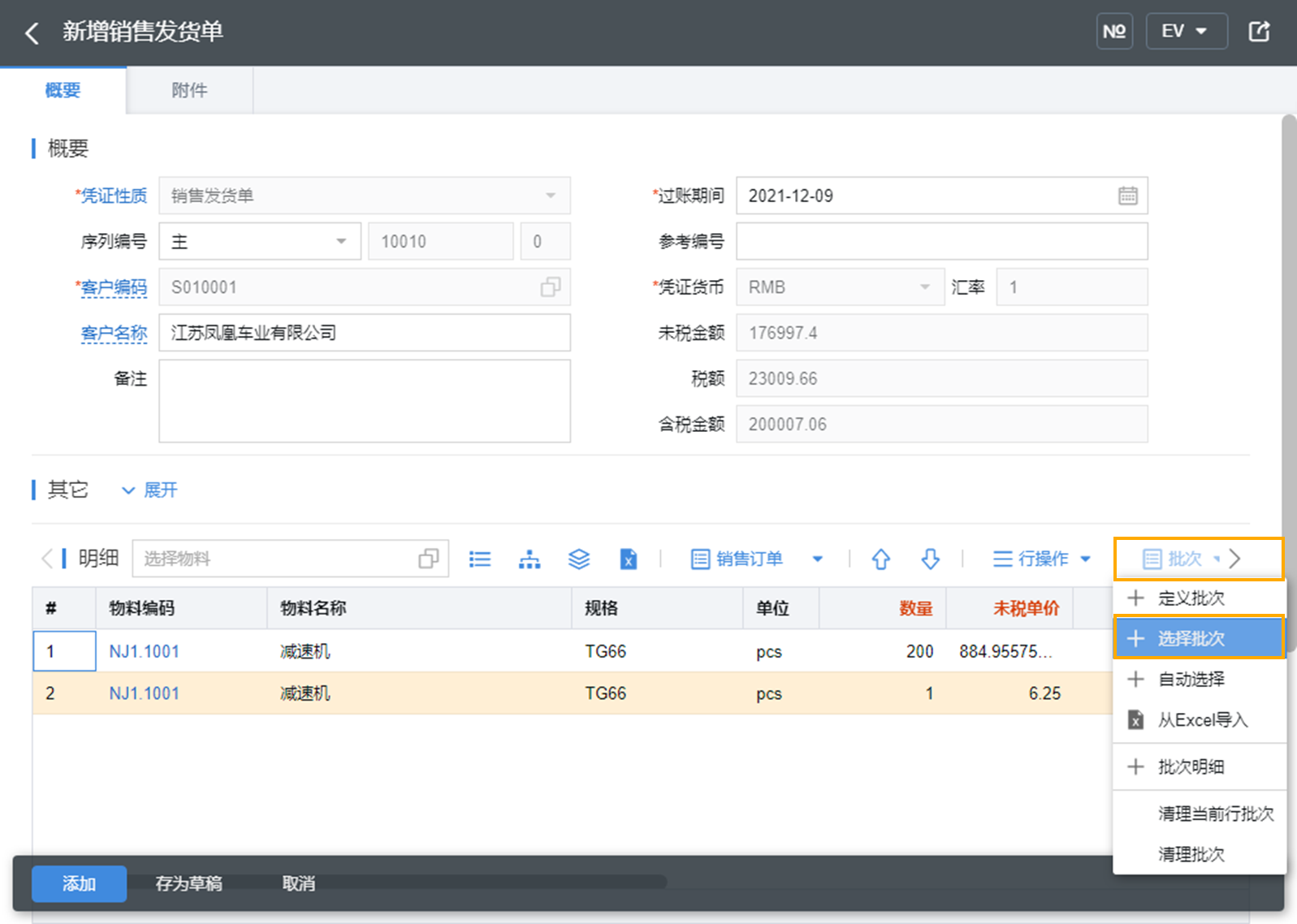Viewport: 1297px width, 924px height.
Task: Open material lookup icon in 选择物料
Action: pos(429,559)
